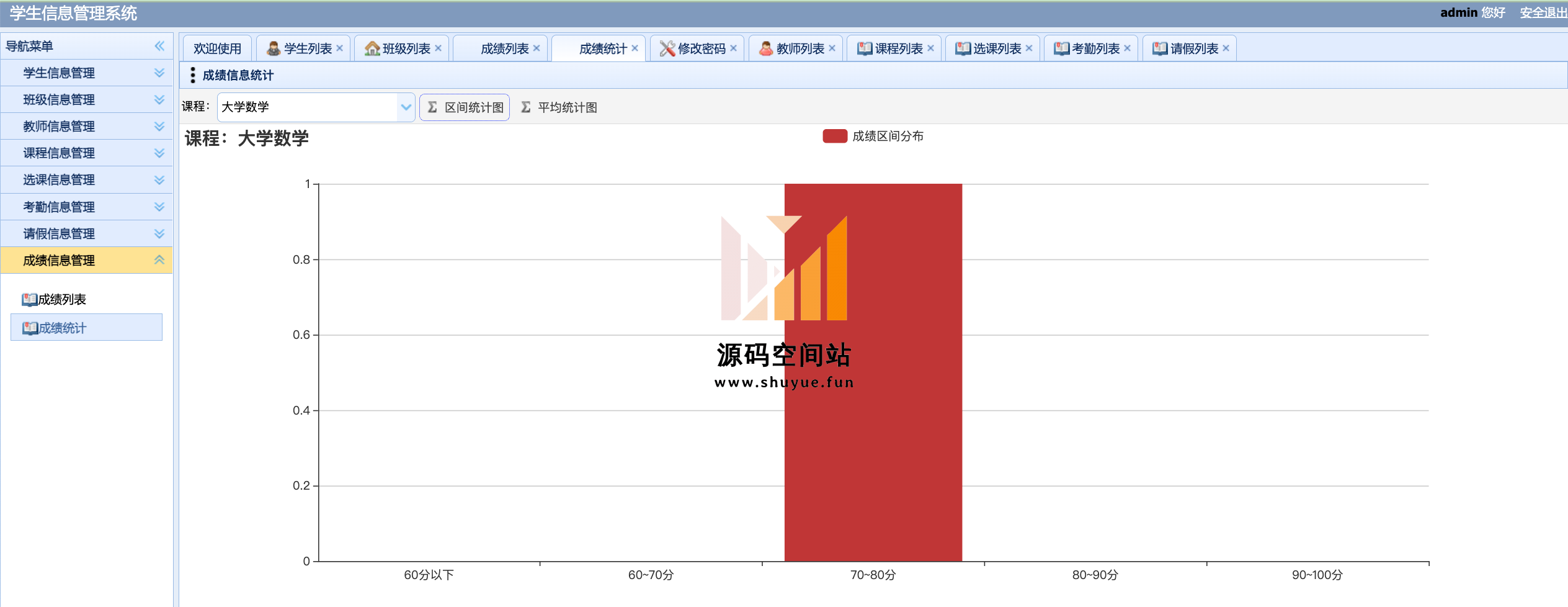Click the book icon on 选课列表 tab
Screen dimensions: 1568x607
point(963,48)
